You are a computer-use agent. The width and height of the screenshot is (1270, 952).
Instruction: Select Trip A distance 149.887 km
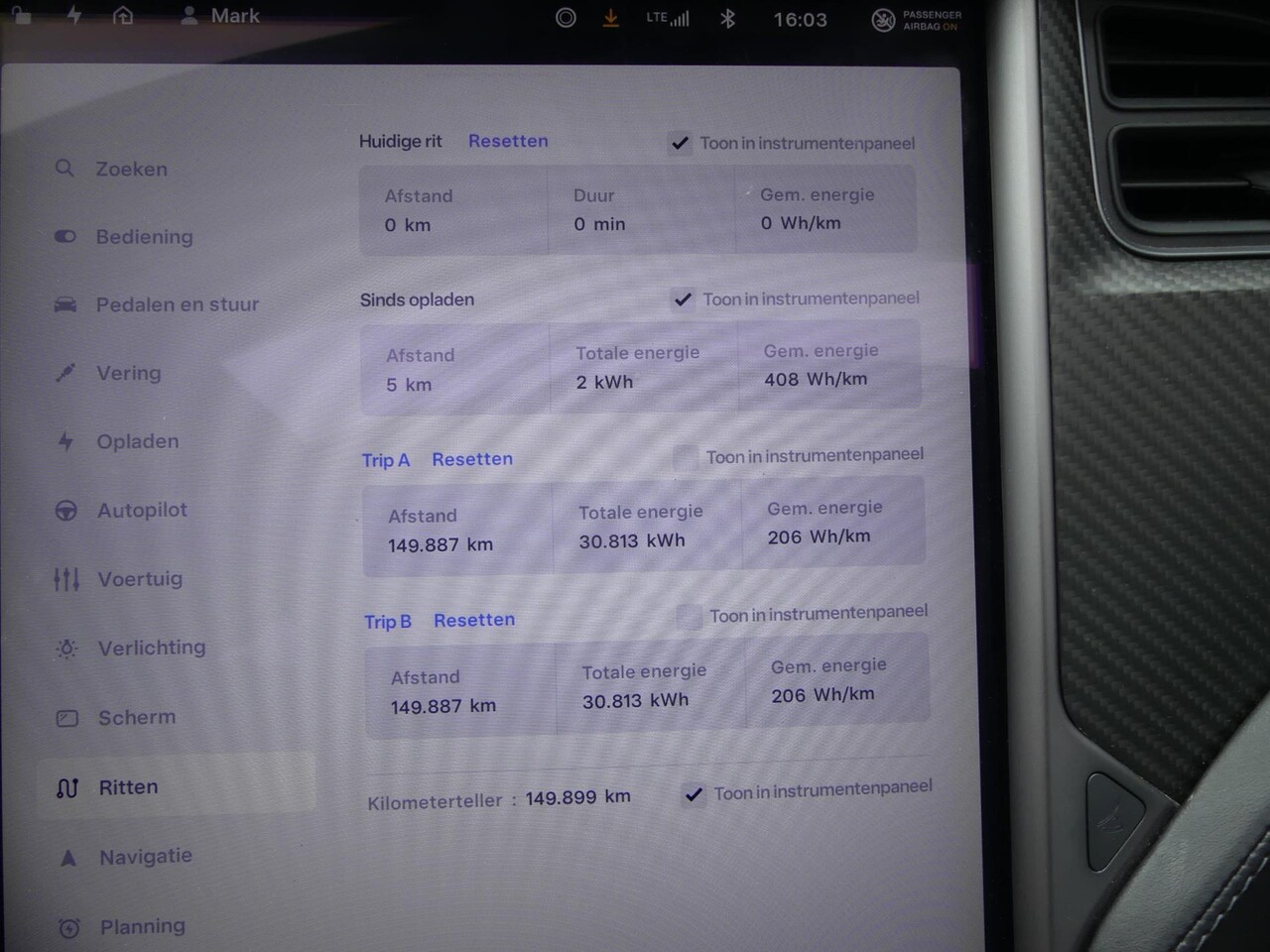[441, 544]
